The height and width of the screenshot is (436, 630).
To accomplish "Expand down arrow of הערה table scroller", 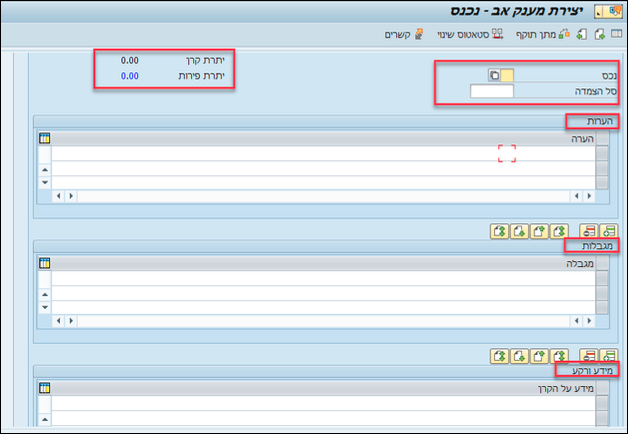I will pos(45,182).
